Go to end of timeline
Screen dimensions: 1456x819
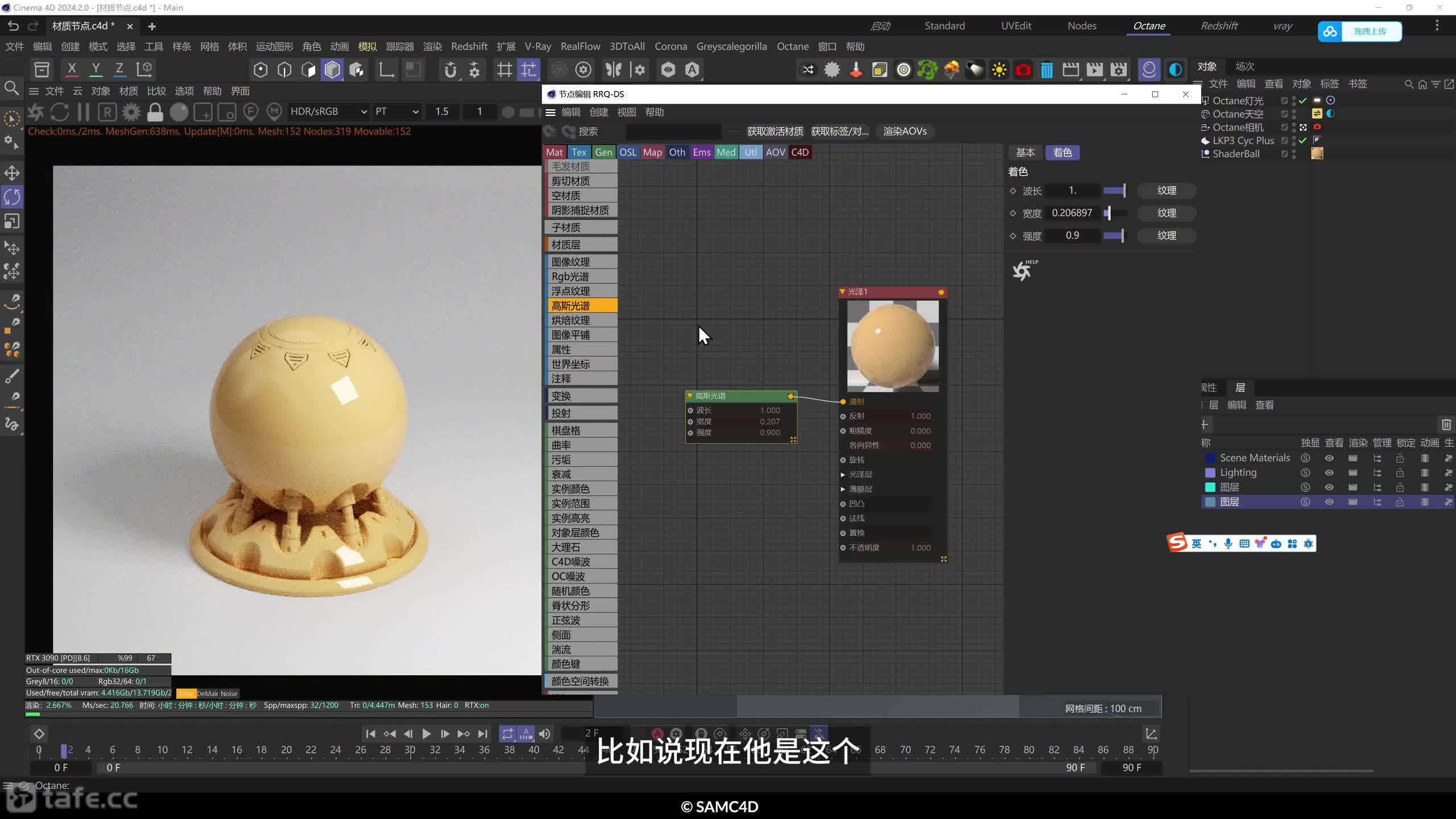pos(483,734)
